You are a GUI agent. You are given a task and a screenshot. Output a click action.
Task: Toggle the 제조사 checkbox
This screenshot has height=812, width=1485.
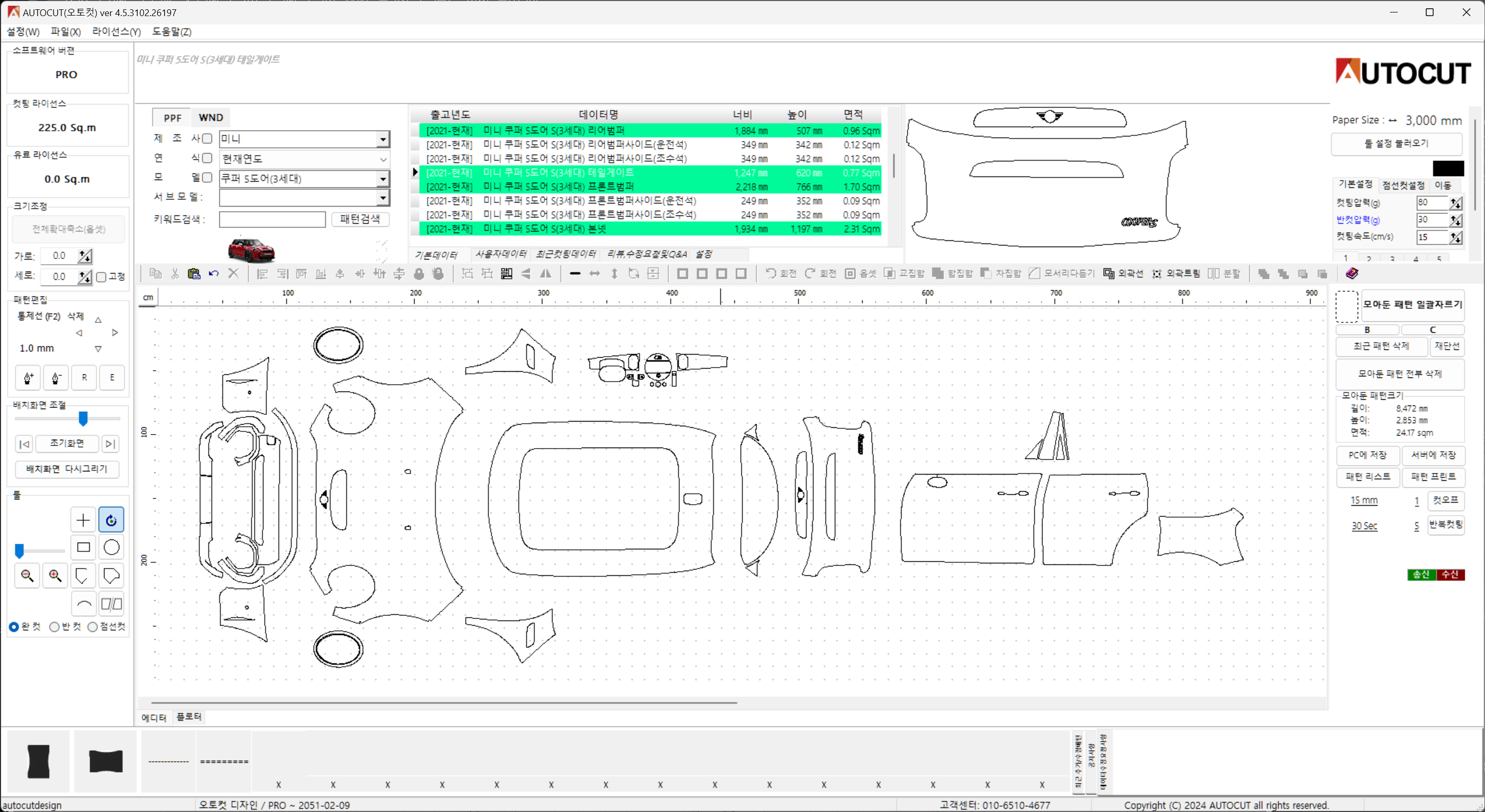point(208,138)
